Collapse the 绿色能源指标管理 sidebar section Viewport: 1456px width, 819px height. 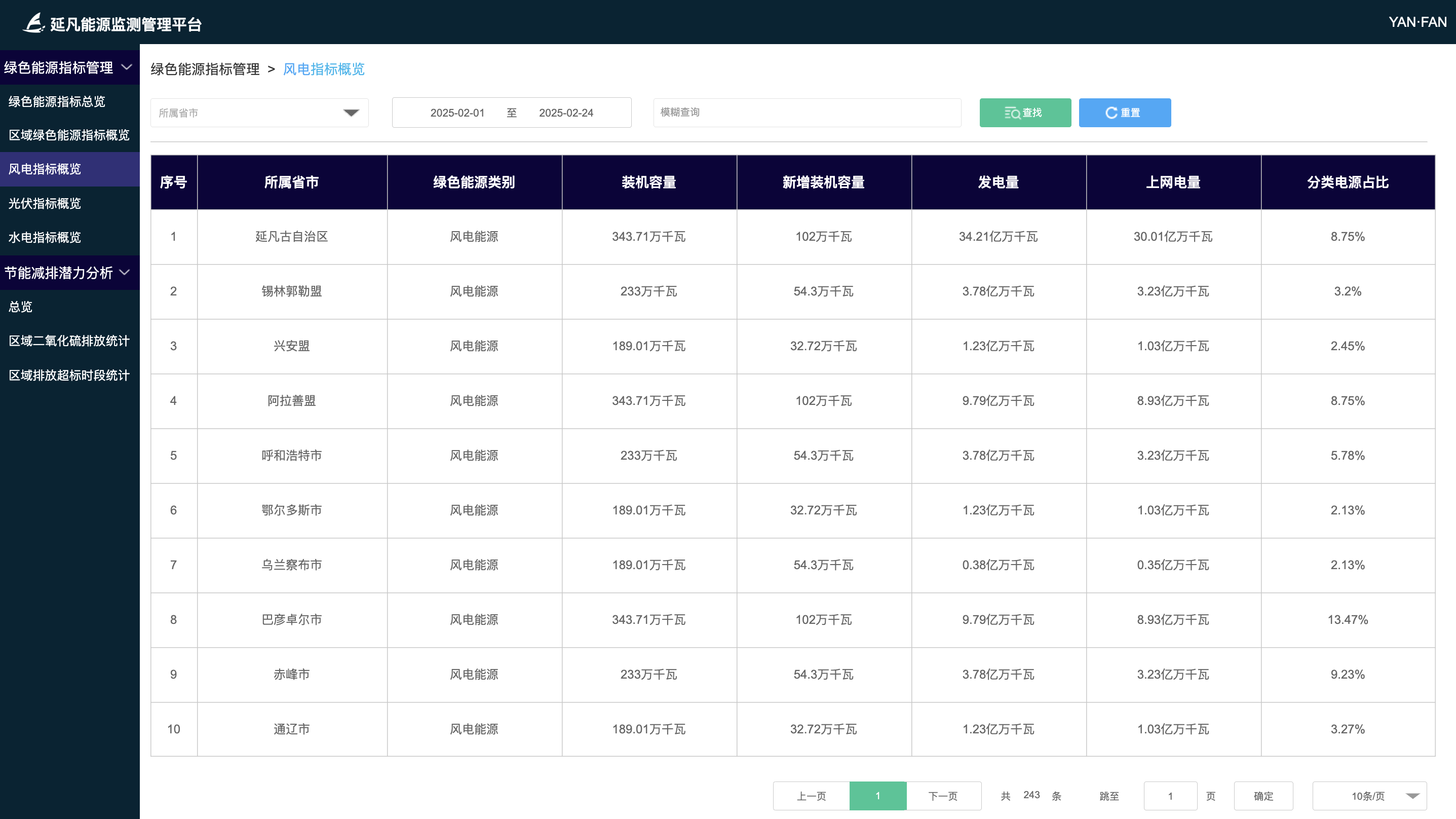pos(127,67)
